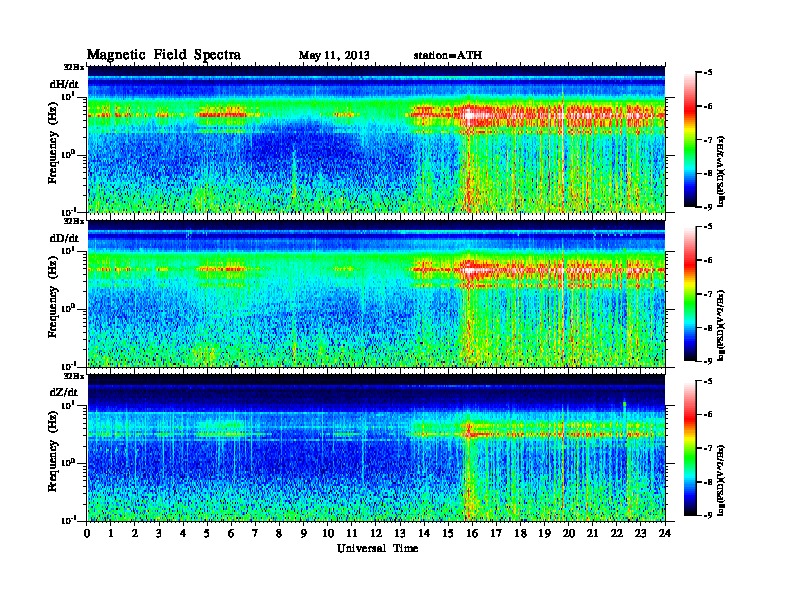This screenshot has width=792, height=612.
Task: Click inside the dZ/dt spectrogram plot
Action: (x=376, y=448)
